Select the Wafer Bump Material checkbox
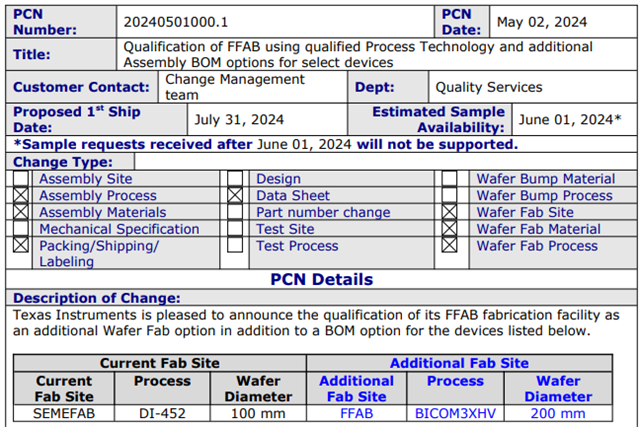 coord(449,179)
